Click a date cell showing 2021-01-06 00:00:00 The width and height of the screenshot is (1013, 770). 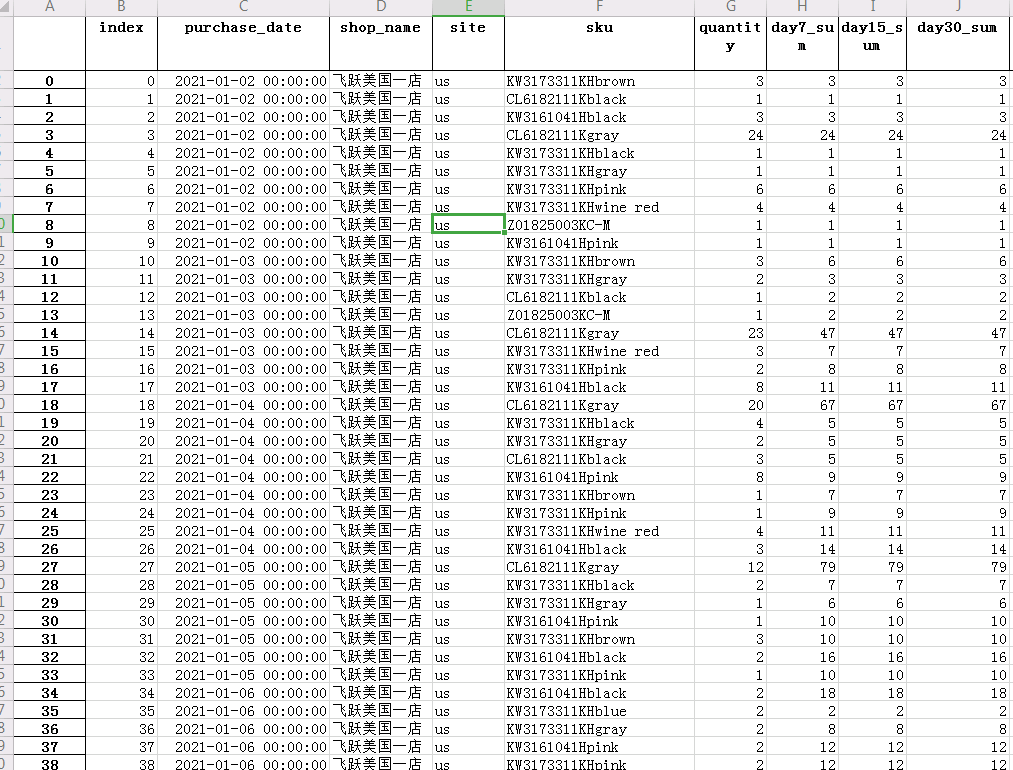(242, 693)
